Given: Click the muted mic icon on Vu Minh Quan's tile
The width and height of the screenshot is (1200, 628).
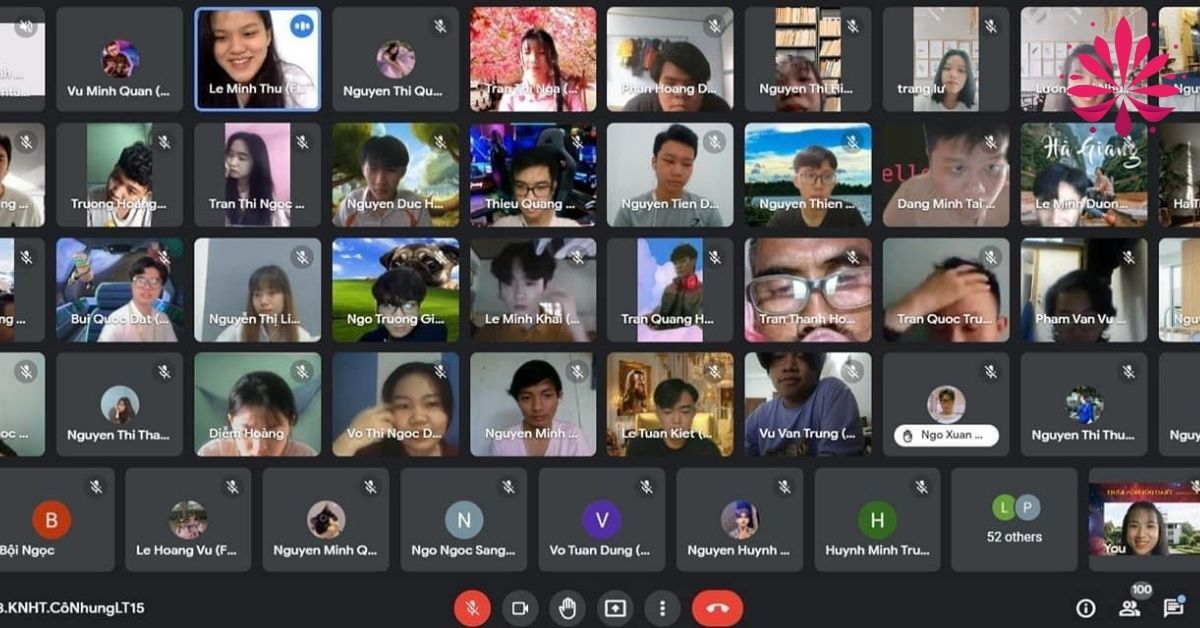Looking at the screenshot, I should tap(164, 27).
